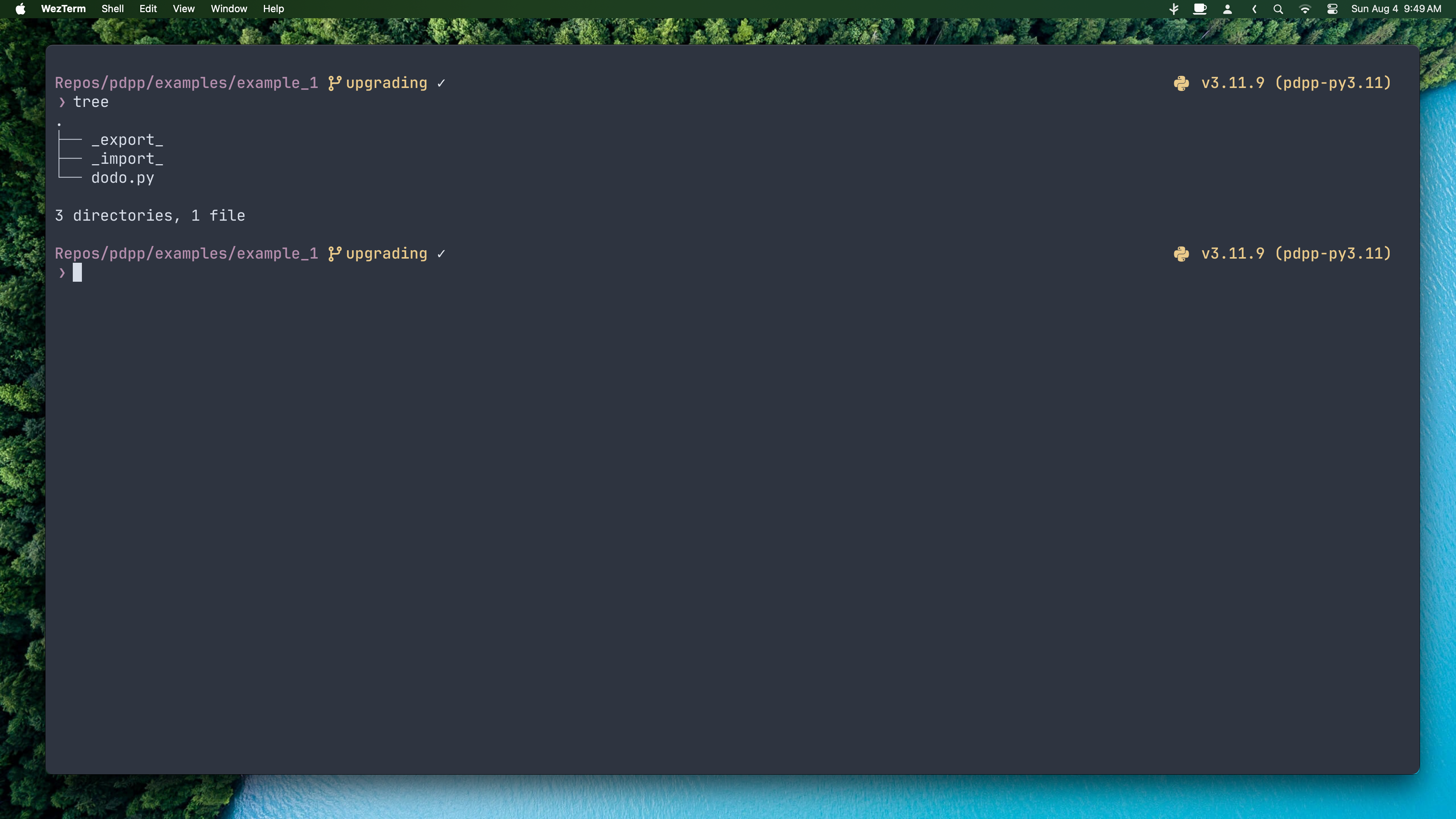This screenshot has height=819, width=1456.
Task: Open the Window menu
Action: (x=229, y=8)
